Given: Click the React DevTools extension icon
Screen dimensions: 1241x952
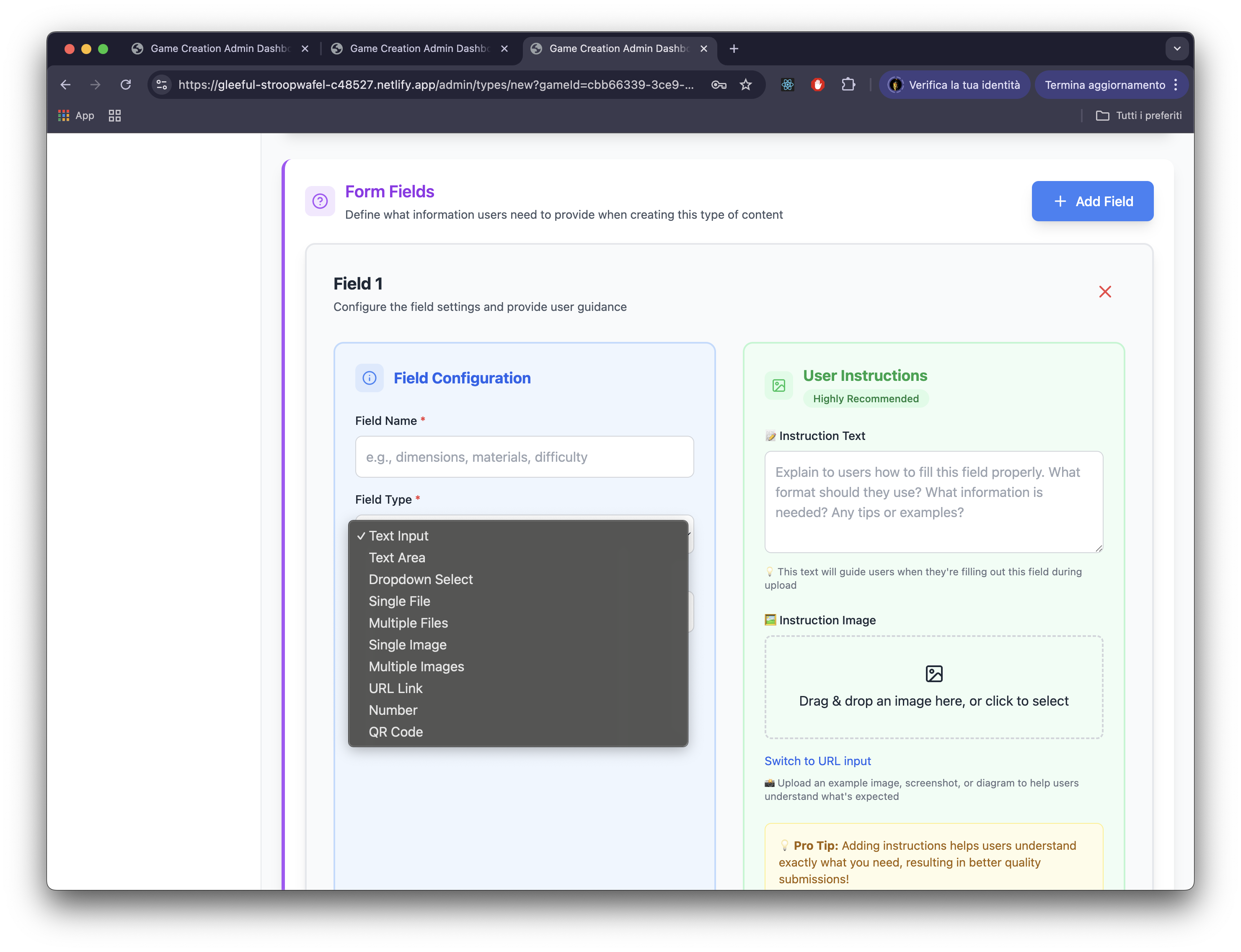Looking at the screenshot, I should (x=787, y=85).
